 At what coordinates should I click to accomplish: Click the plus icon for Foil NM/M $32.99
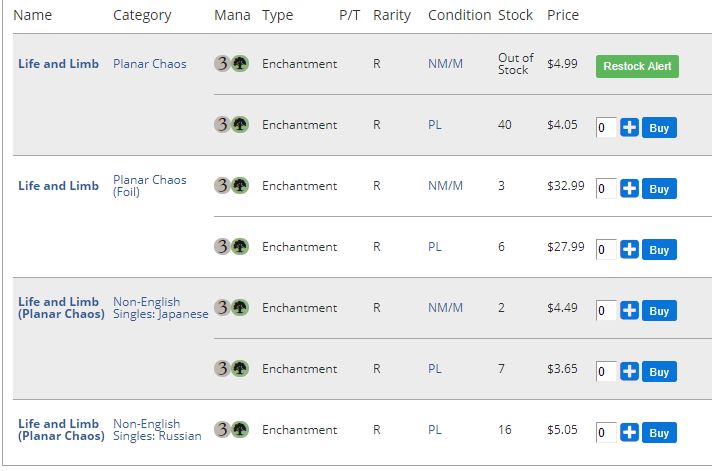click(x=629, y=188)
